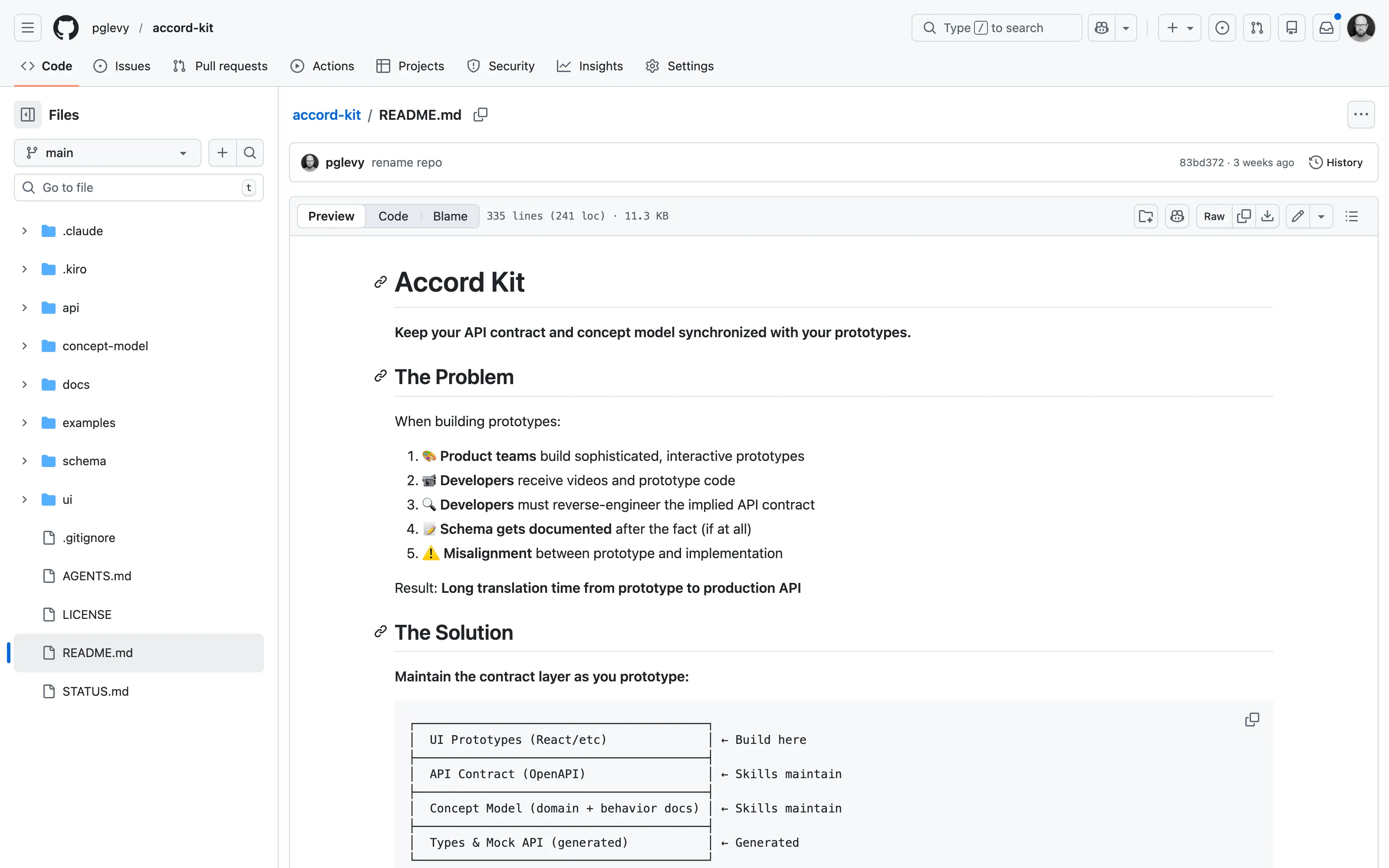This screenshot has width=1389, height=868.
Task: Click the search files magnifier icon
Action: (250, 153)
